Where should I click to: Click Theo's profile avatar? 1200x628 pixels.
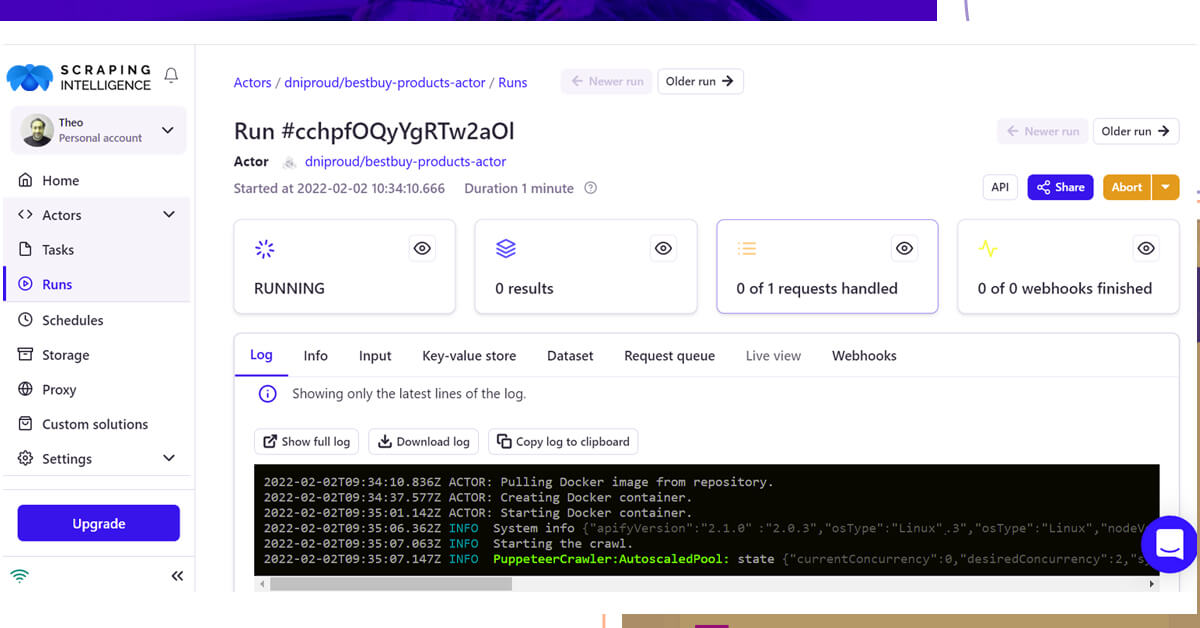pyautogui.click(x=37, y=130)
